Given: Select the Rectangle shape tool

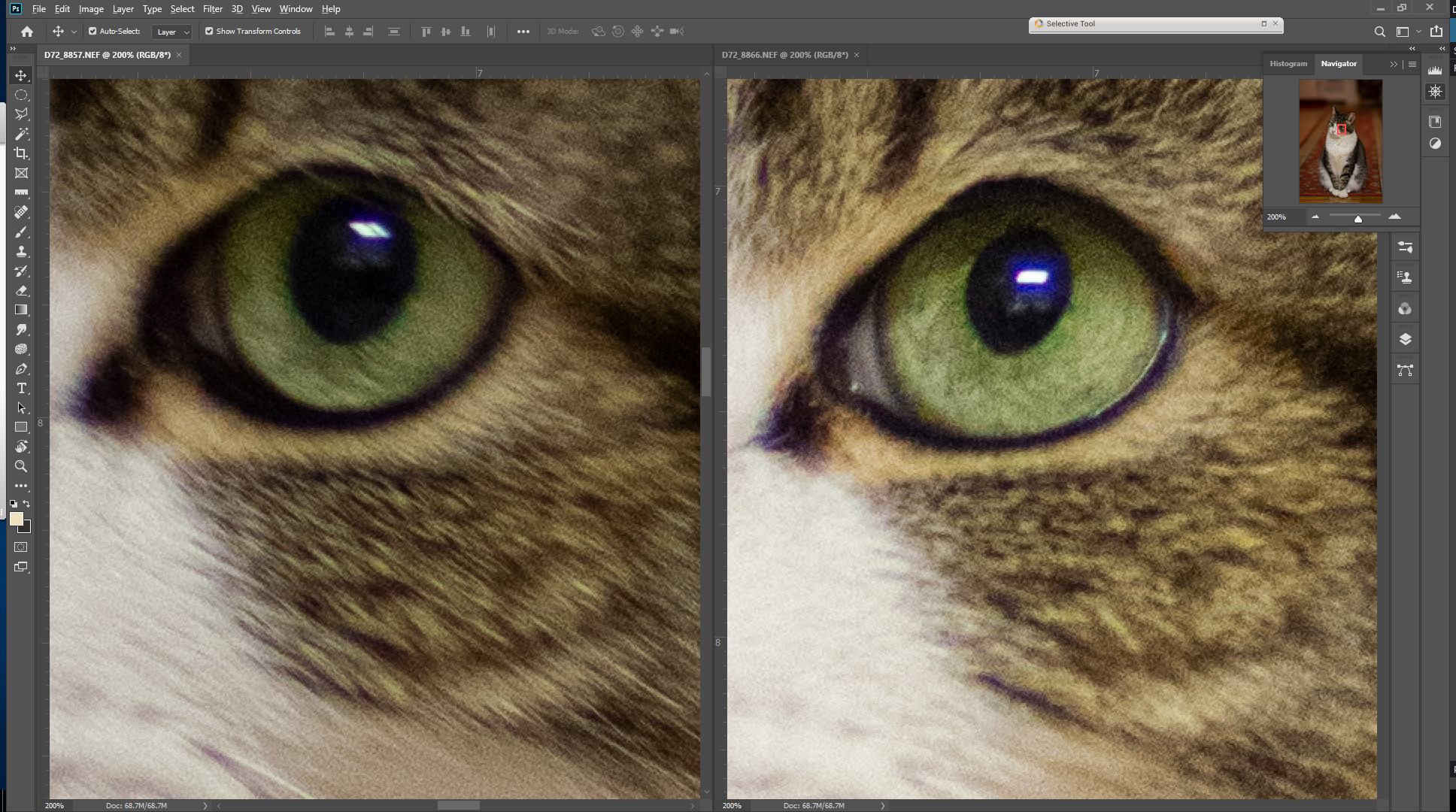Looking at the screenshot, I should 21,427.
